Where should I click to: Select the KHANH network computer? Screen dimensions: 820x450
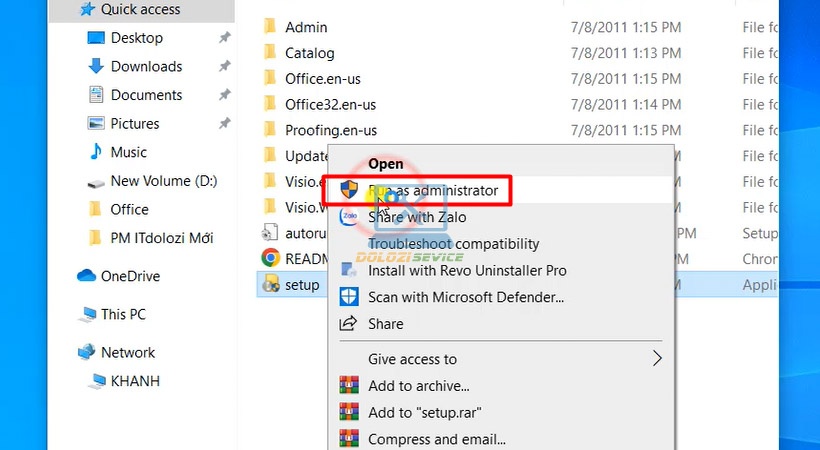(x=135, y=381)
